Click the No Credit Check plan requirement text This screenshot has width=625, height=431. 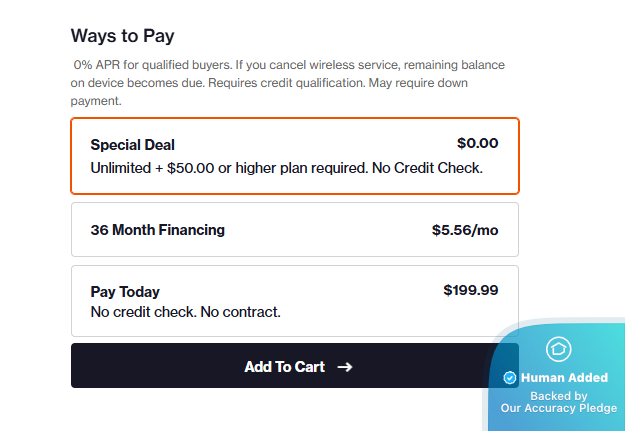(x=286, y=168)
